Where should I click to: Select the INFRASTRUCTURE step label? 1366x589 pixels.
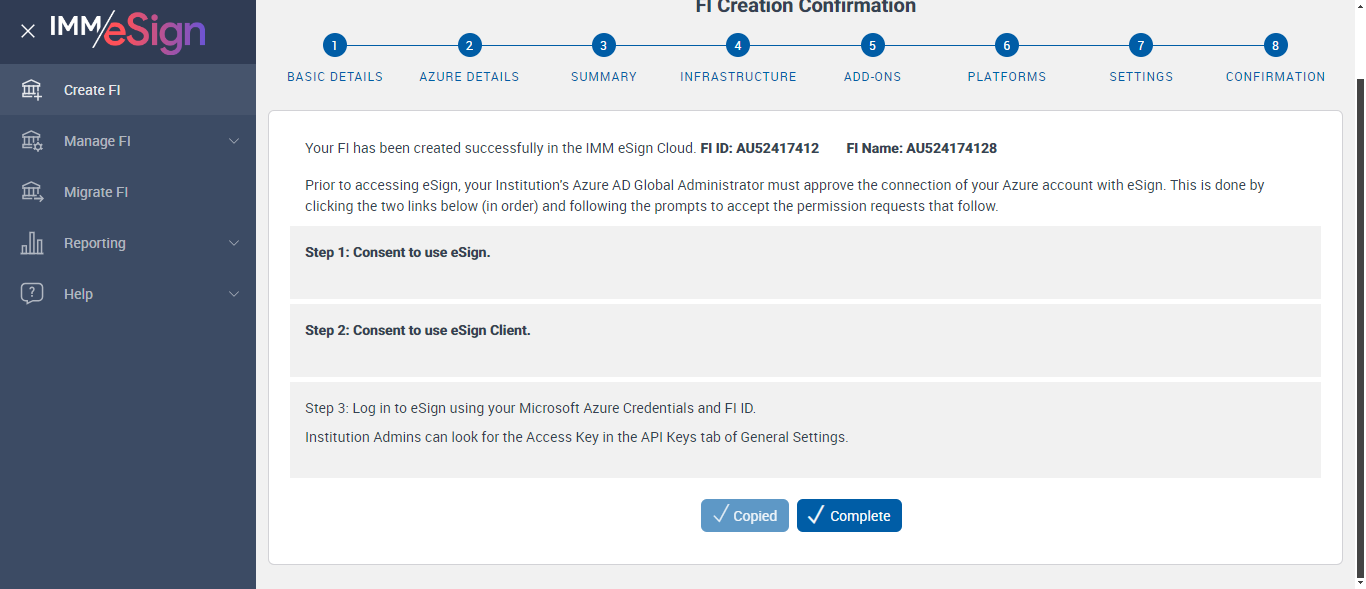[x=738, y=77]
